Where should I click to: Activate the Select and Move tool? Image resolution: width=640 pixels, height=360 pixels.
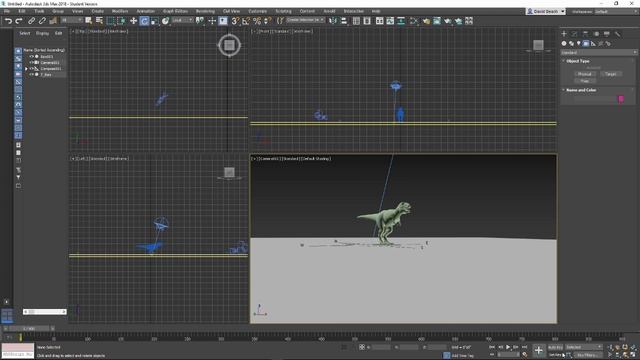pyautogui.click(x=133, y=21)
